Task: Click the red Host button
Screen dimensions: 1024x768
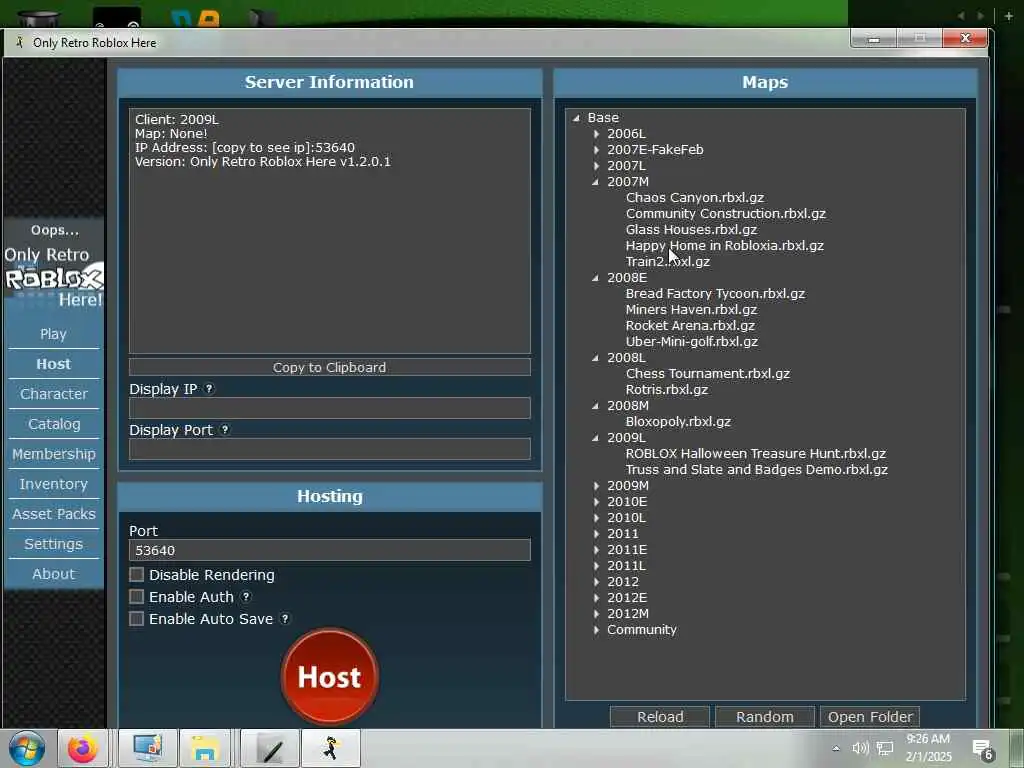Action: click(330, 677)
